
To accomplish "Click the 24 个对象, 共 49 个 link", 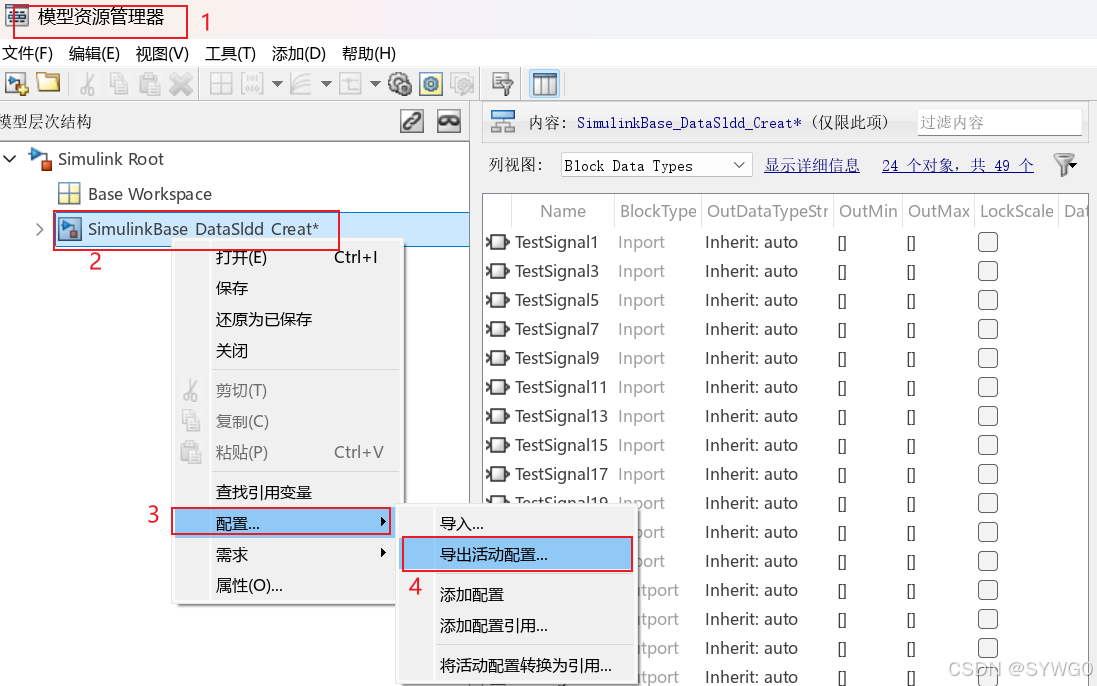I will tap(957, 166).
